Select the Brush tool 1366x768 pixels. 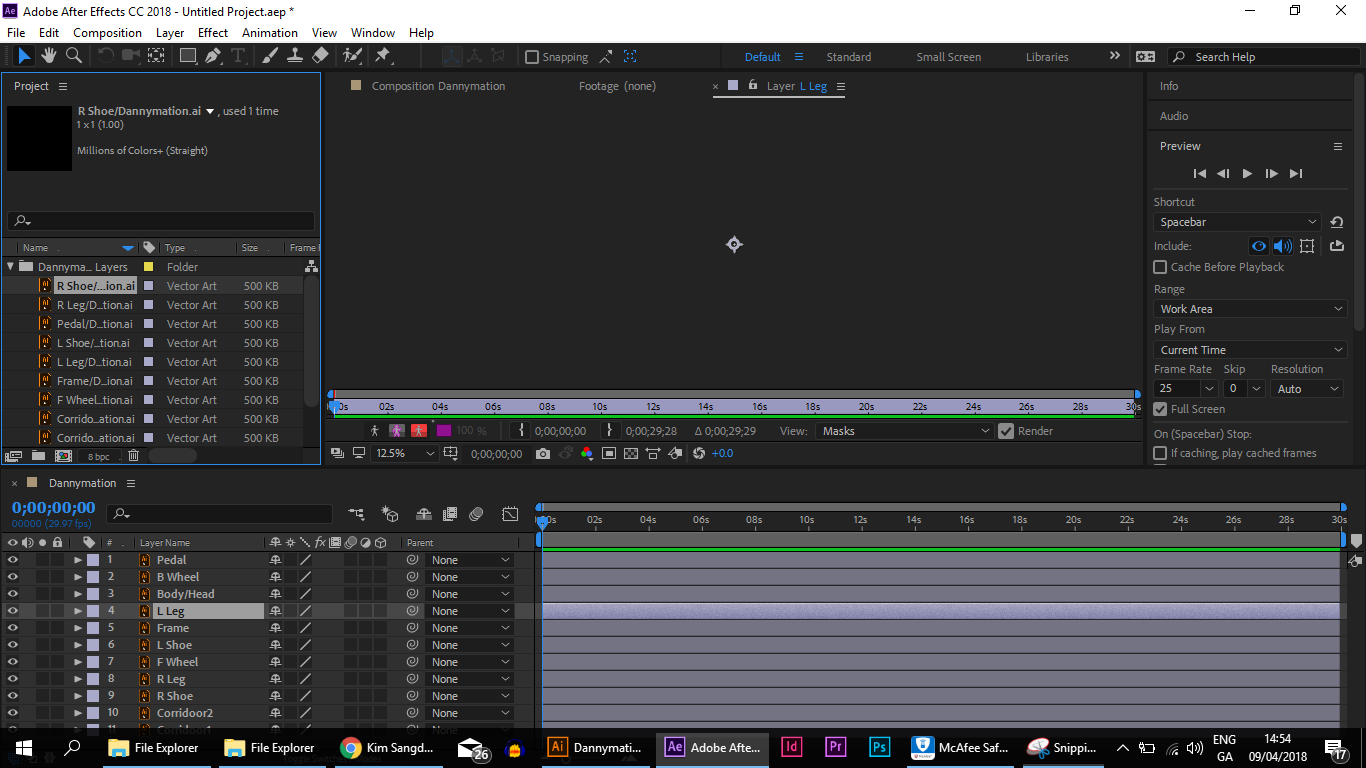click(x=270, y=56)
